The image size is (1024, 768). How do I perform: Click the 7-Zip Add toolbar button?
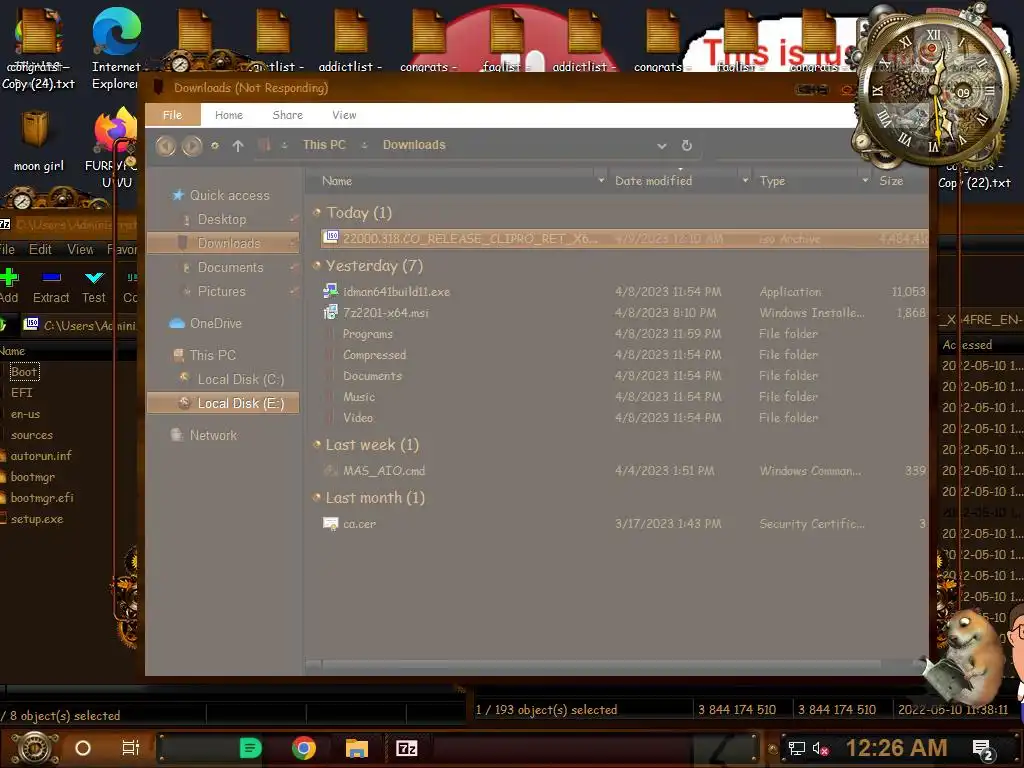click(9, 286)
